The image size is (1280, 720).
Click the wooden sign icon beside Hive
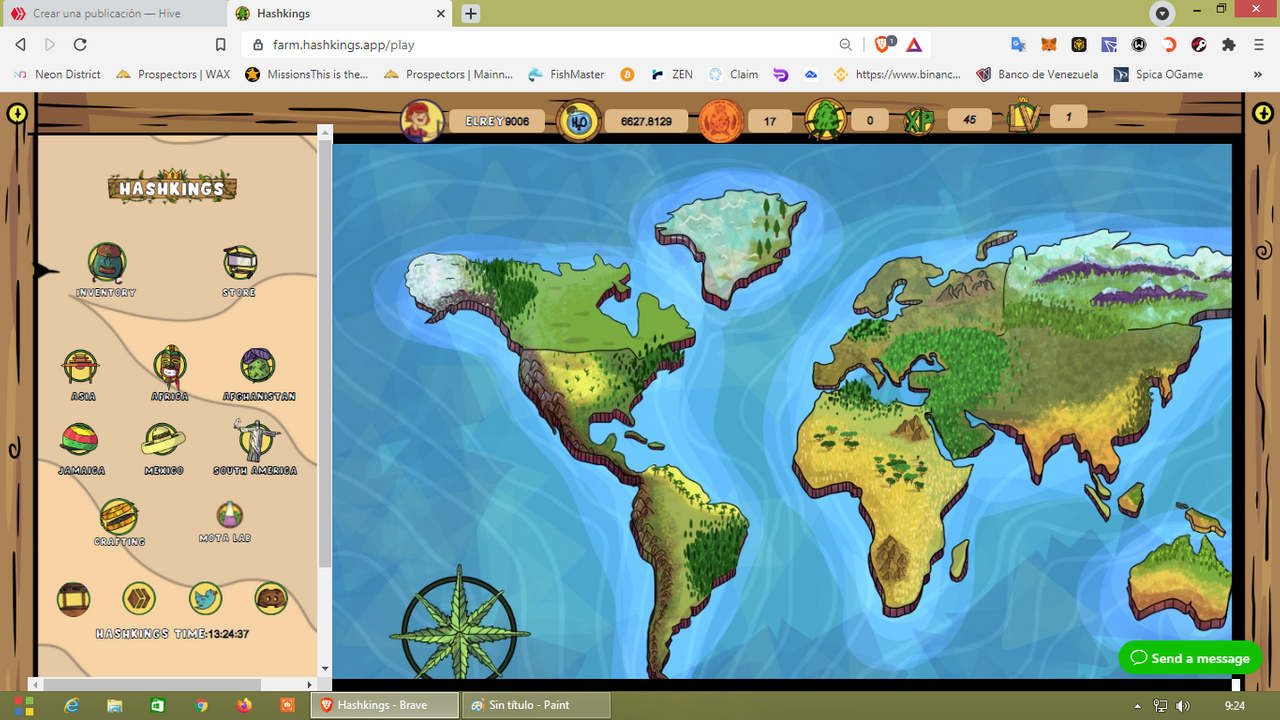(74, 599)
